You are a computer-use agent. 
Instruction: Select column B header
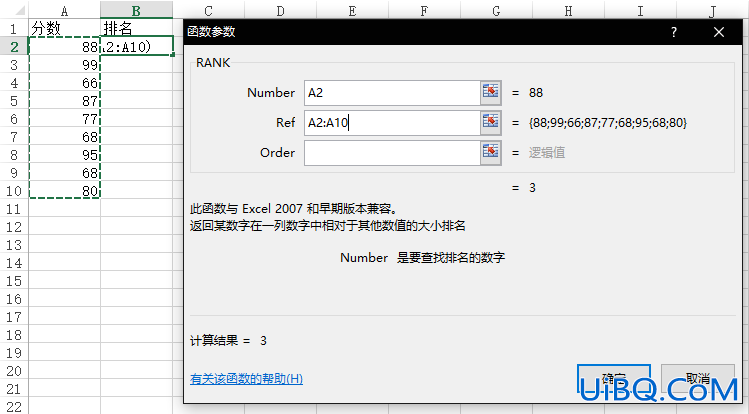click(x=136, y=11)
